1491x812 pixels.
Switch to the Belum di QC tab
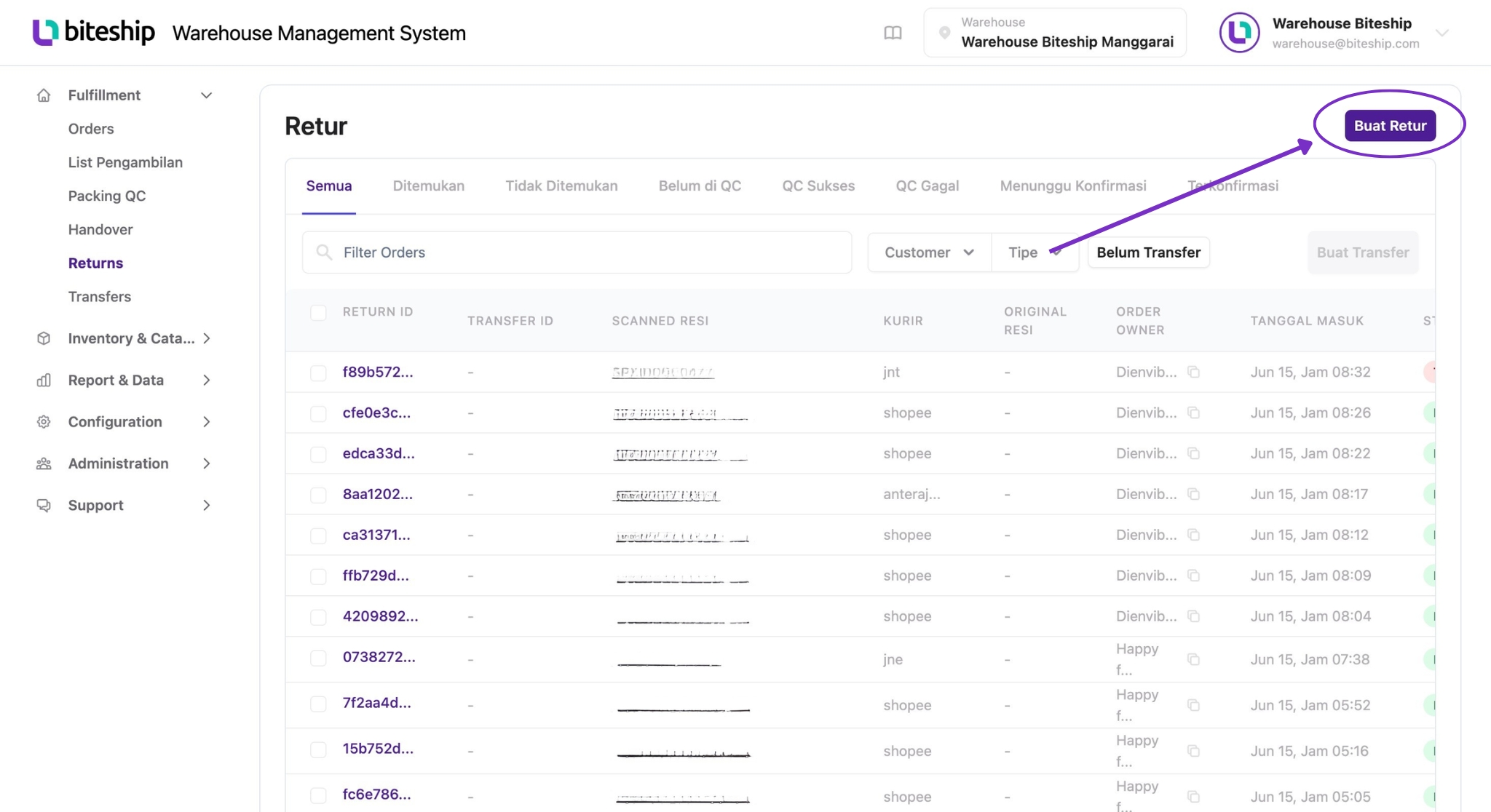[x=700, y=186]
